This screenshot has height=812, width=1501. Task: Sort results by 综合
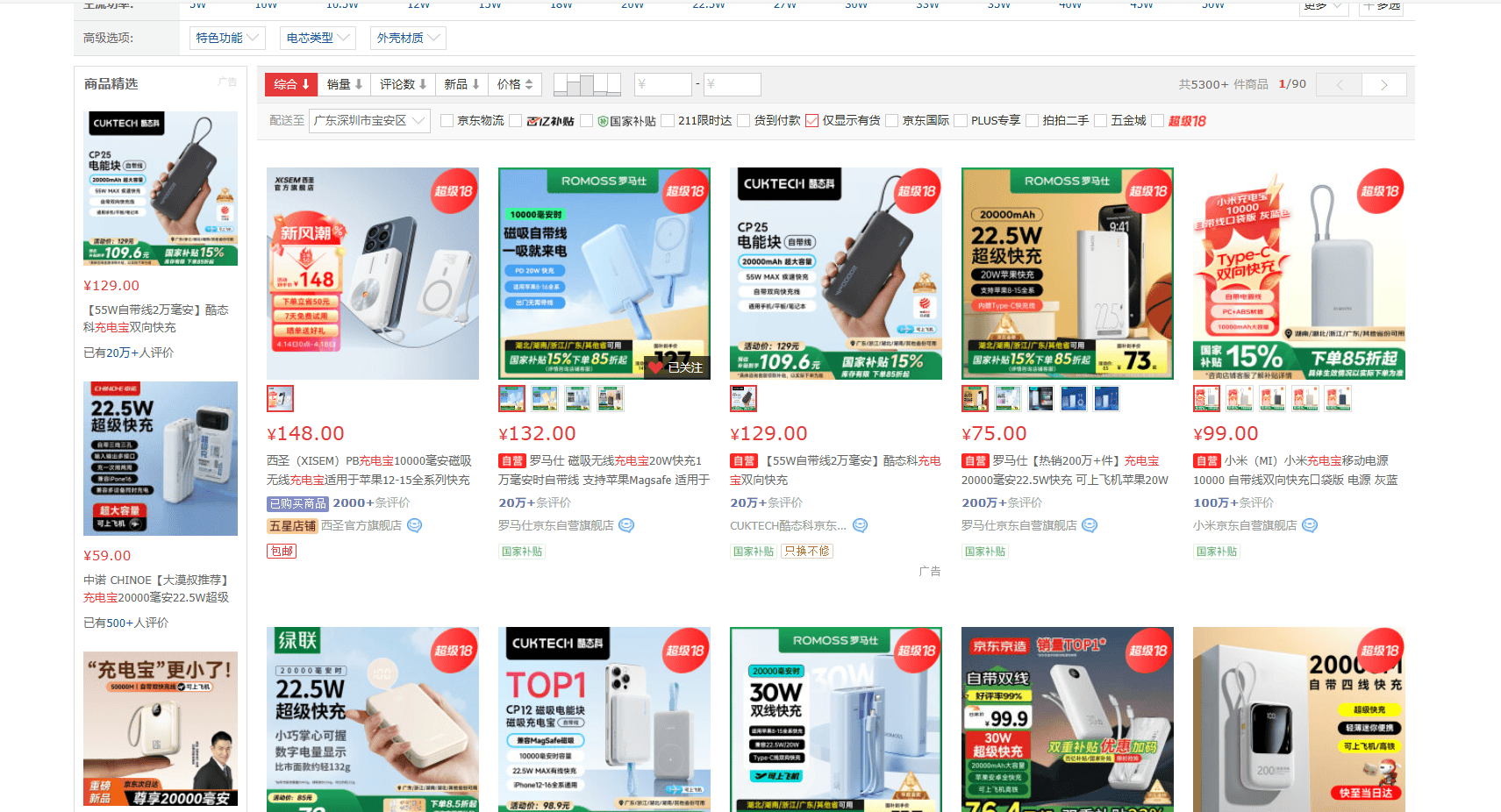click(x=291, y=84)
